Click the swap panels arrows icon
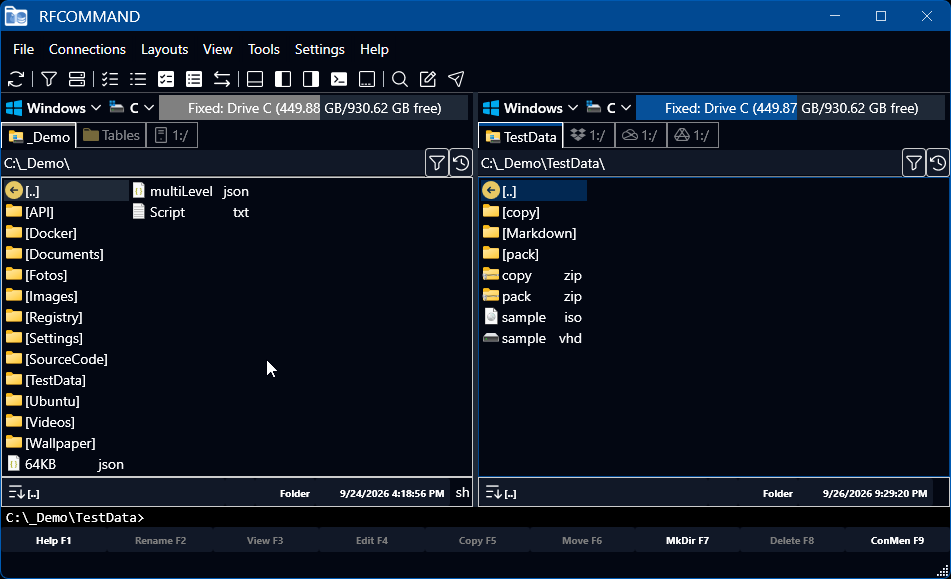Image resolution: width=951 pixels, height=579 pixels. tap(222, 79)
